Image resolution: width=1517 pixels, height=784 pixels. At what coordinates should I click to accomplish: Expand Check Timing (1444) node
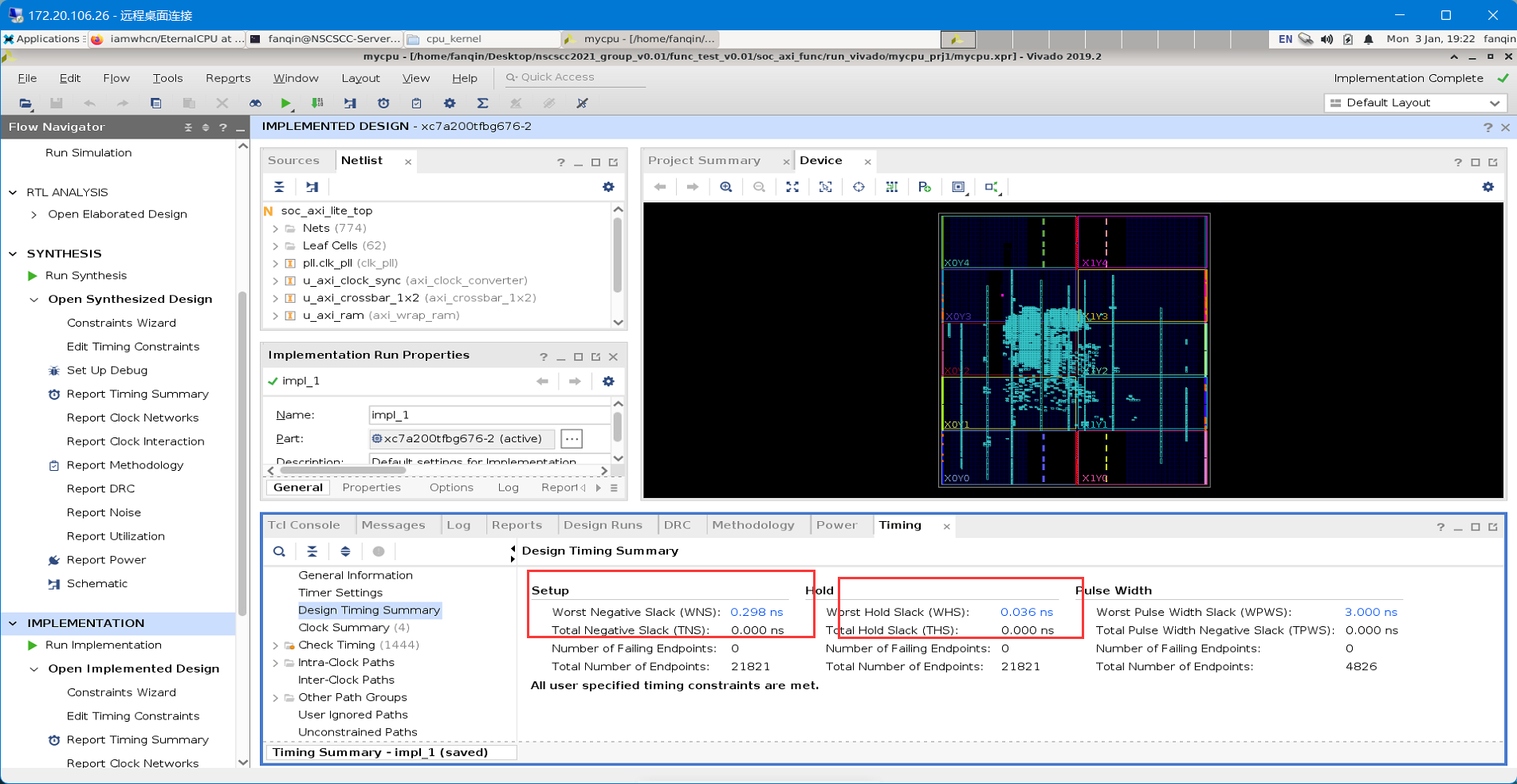(276, 645)
